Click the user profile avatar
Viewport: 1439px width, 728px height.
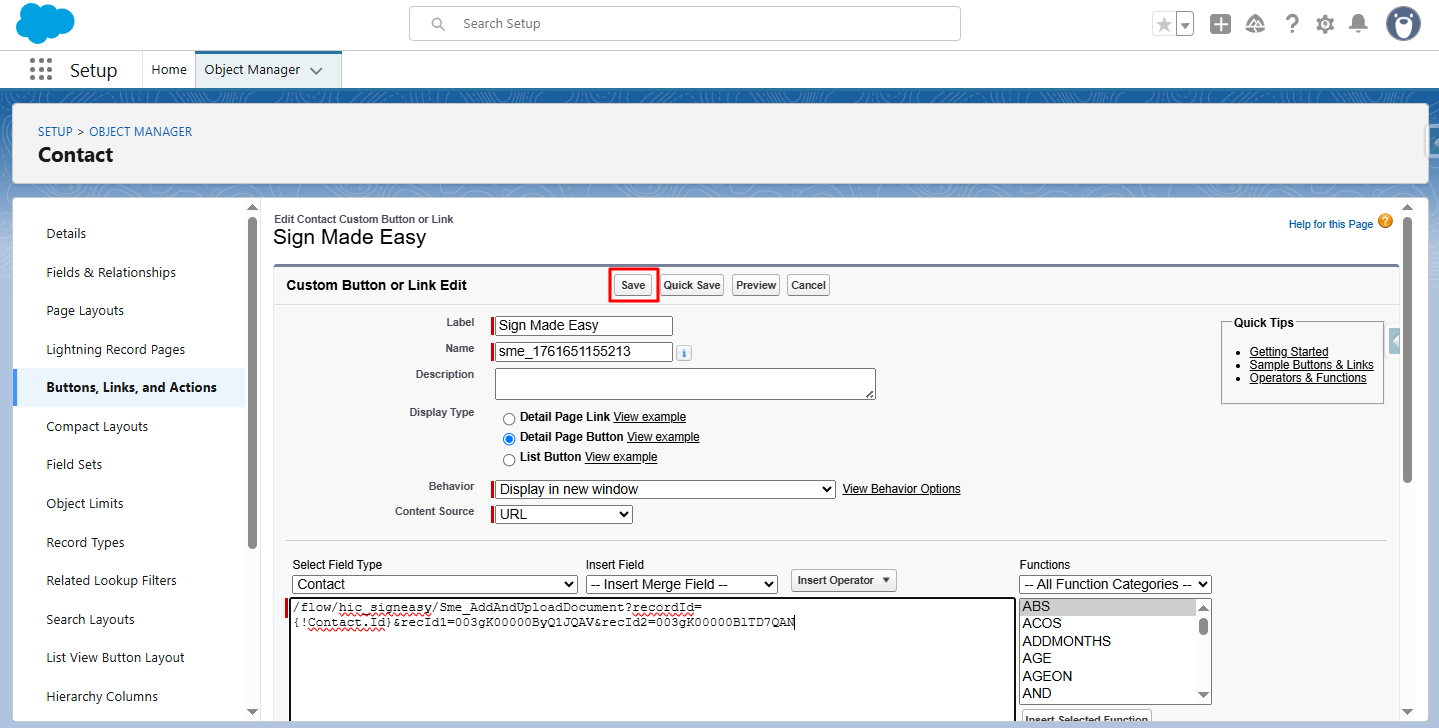click(1403, 24)
